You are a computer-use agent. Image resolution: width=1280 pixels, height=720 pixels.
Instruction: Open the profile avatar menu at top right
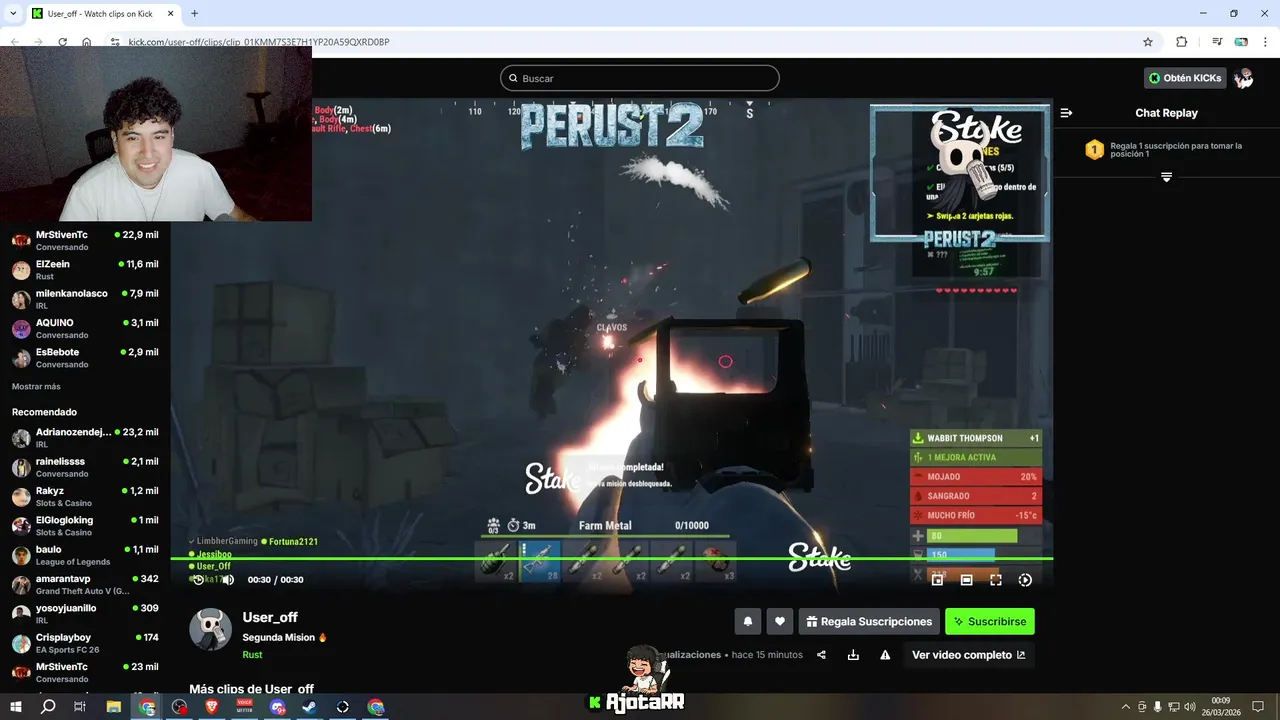pos(1244,78)
